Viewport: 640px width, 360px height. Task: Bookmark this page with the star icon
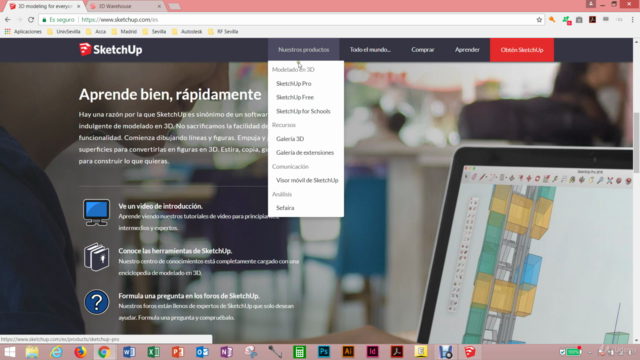coord(539,20)
